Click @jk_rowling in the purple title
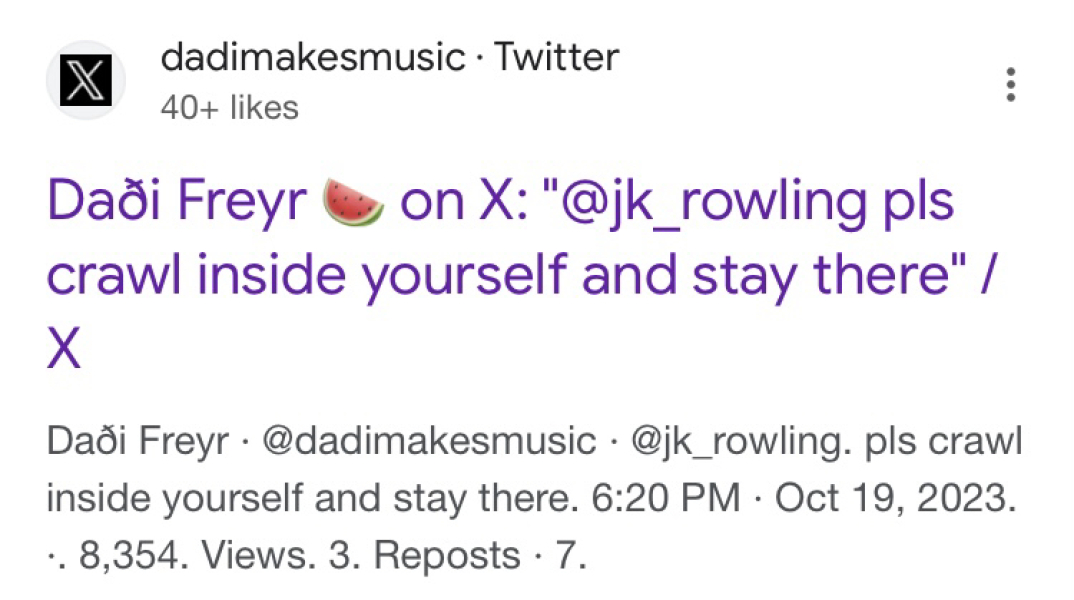This screenshot has width=1074, height=600. tap(700, 204)
